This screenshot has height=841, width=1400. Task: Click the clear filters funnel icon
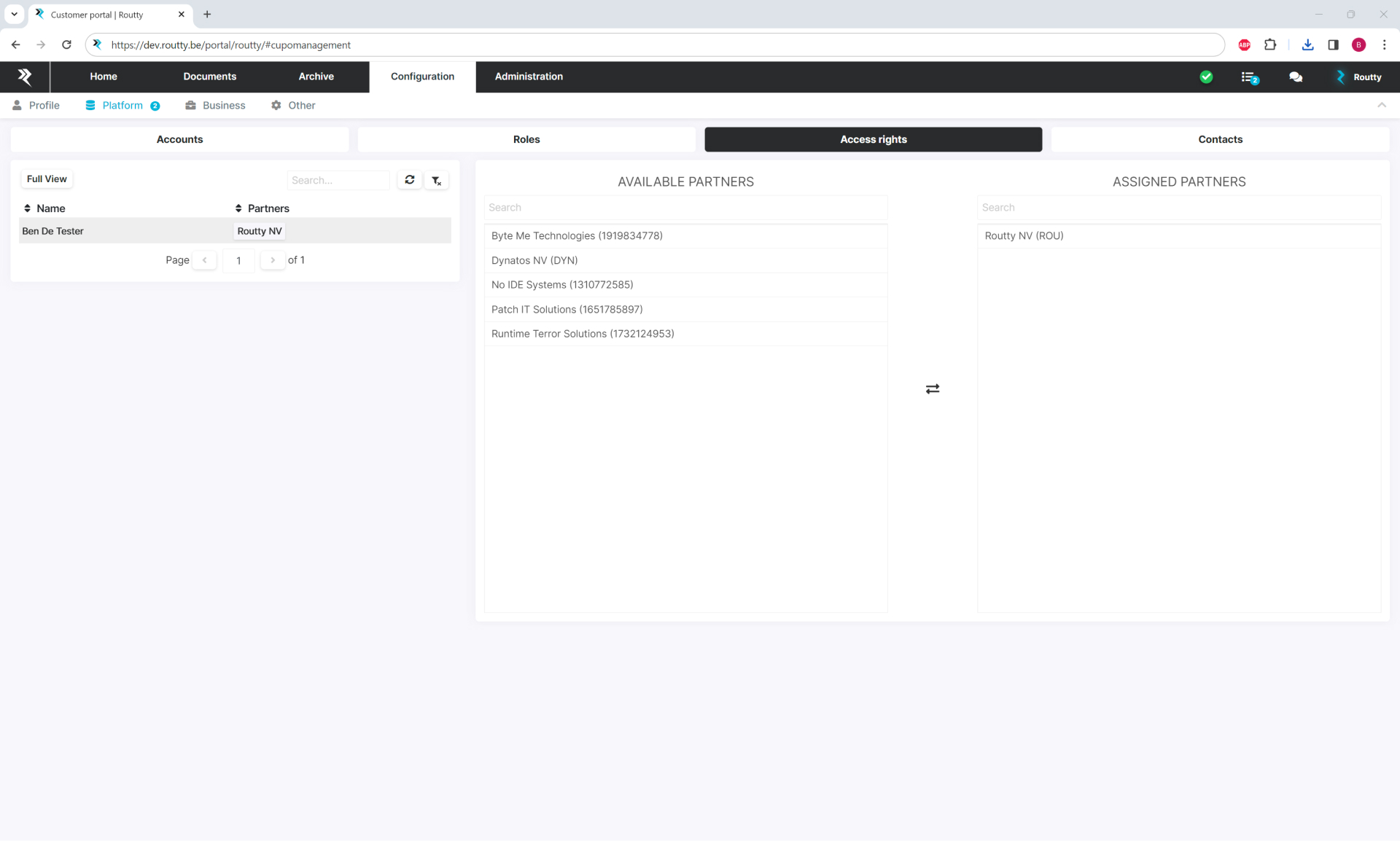coord(436,180)
